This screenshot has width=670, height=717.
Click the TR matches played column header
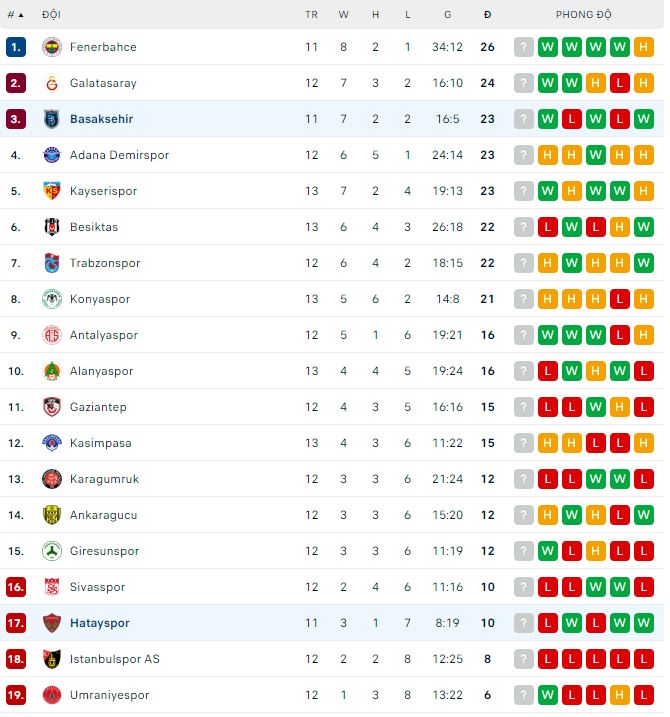[312, 15]
